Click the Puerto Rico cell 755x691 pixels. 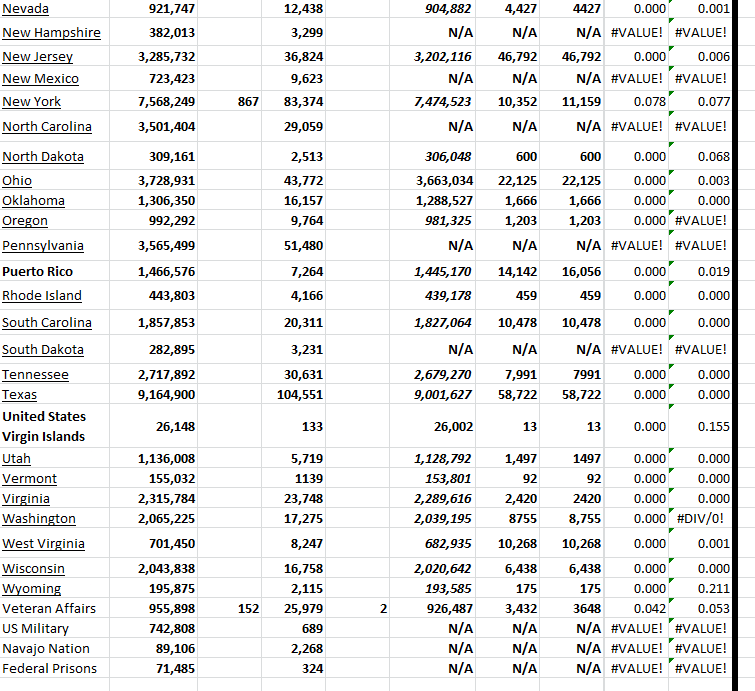(x=37, y=271)
